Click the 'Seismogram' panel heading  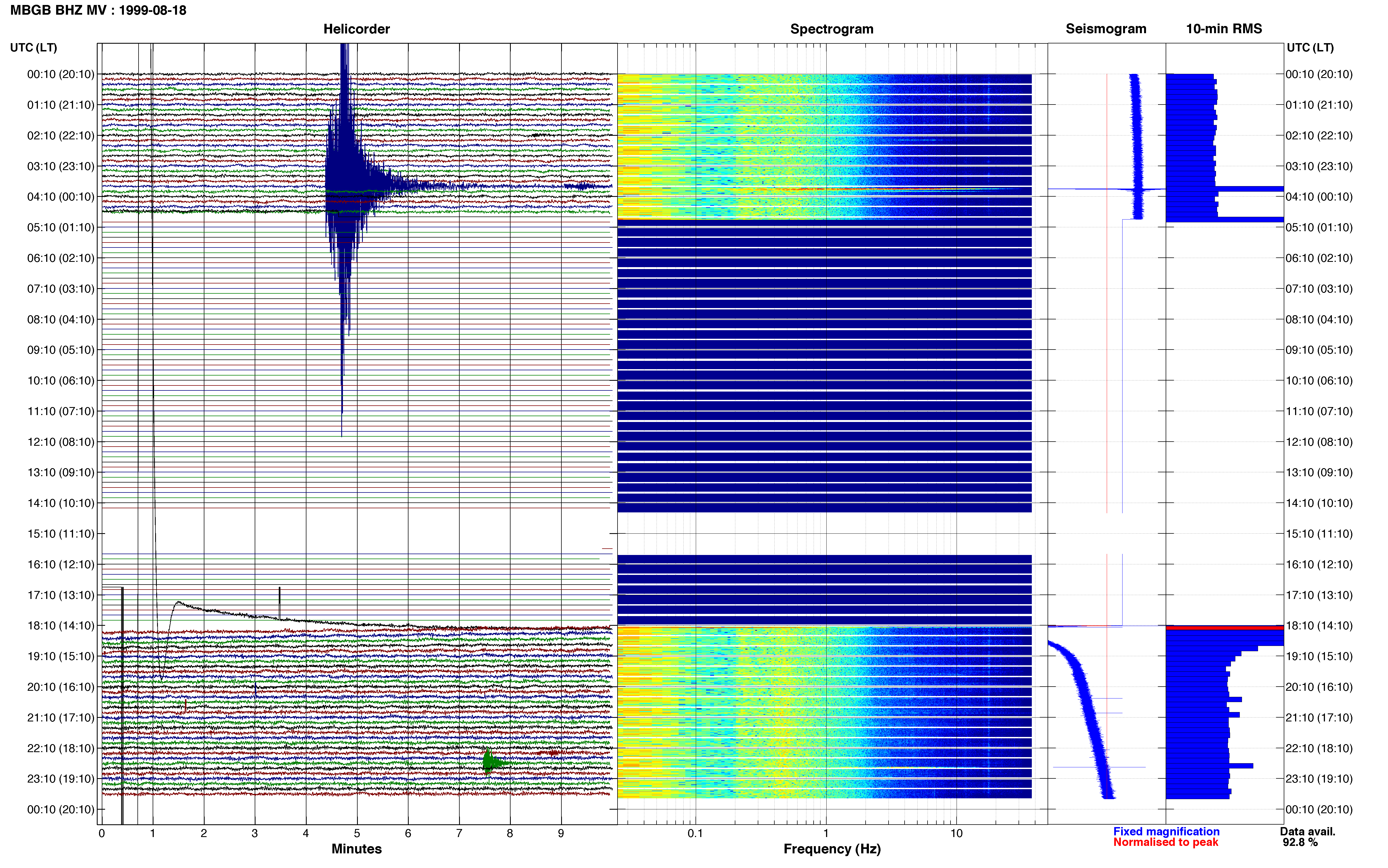tap(1106, 29)
